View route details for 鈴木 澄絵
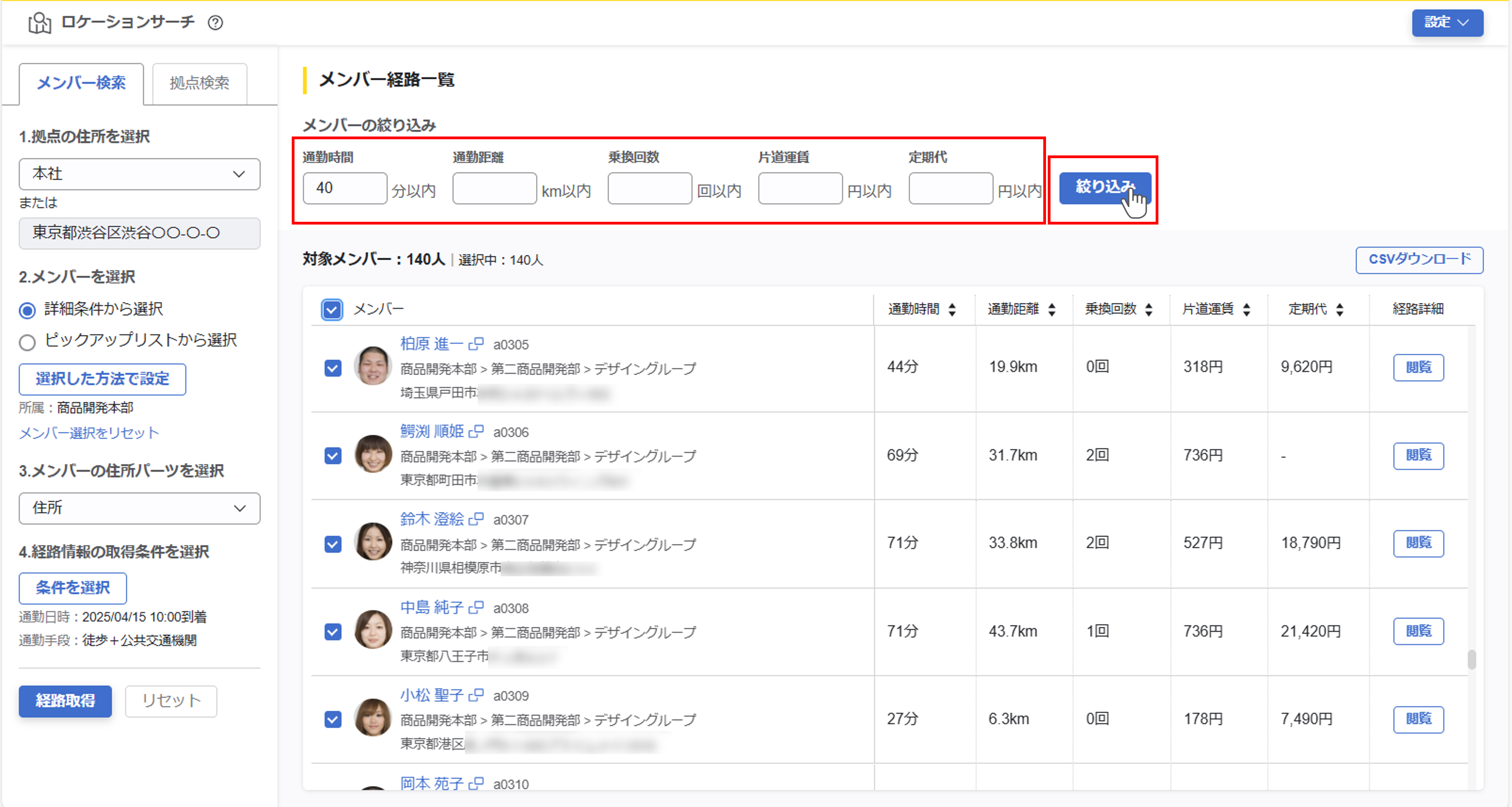 [1418, 543]
